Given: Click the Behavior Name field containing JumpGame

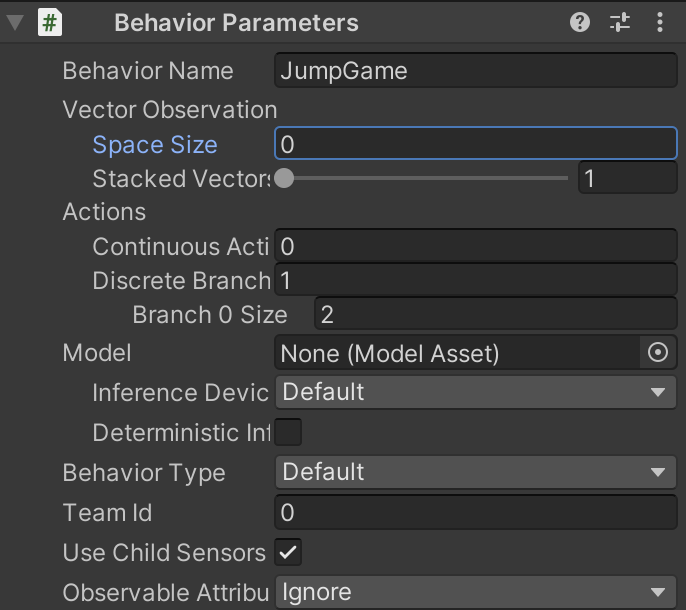Looking at the screenshot, I should pos(476,70).
